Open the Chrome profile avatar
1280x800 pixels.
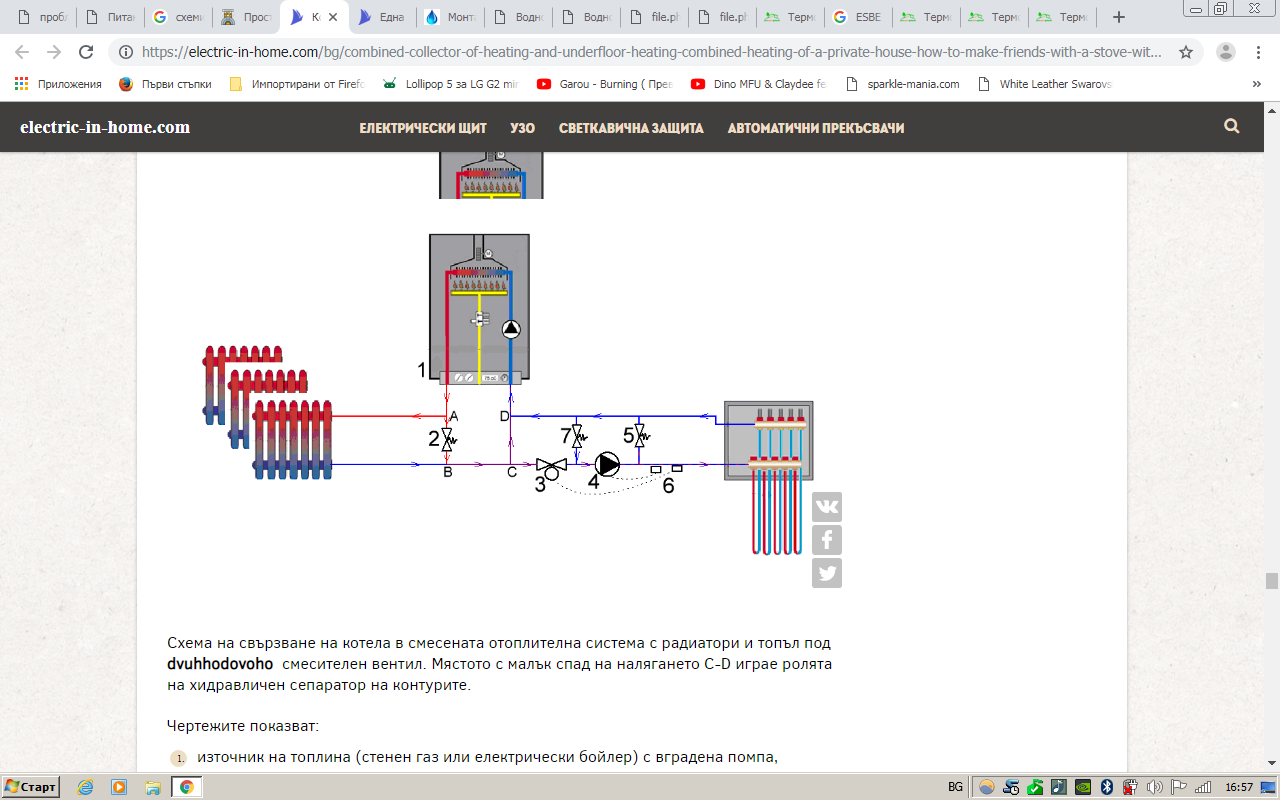pos(1225,52)
